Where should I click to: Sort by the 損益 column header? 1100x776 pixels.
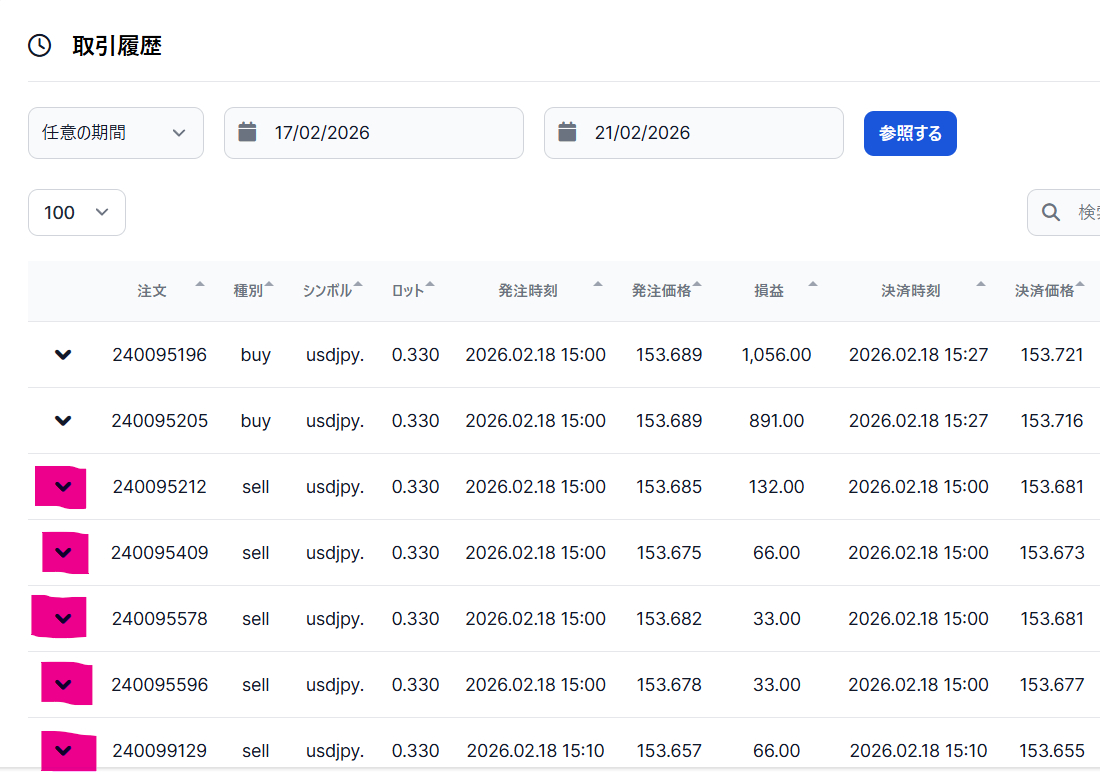point(768,290)
